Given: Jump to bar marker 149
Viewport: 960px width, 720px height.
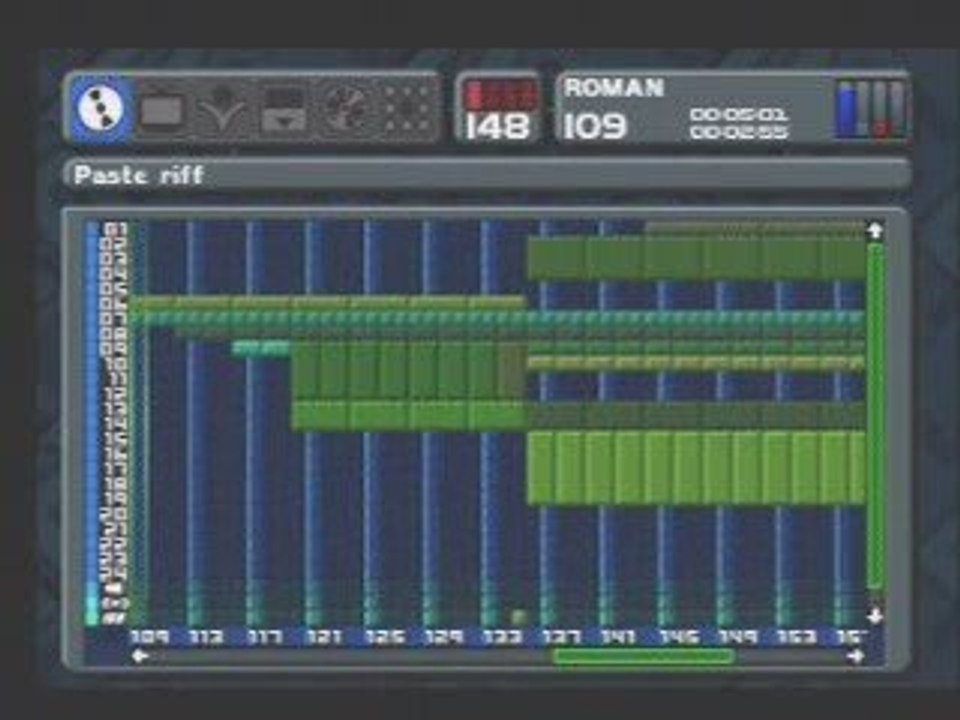Looking at the screenshot, I should click(x=738, y=637).
